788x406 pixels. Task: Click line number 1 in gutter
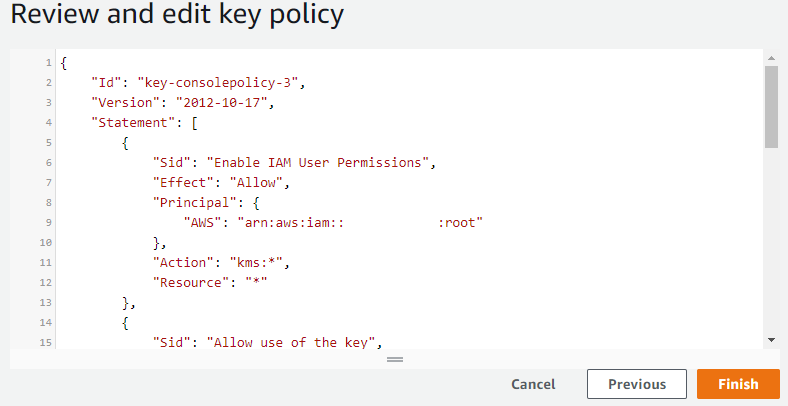(48, 63)
